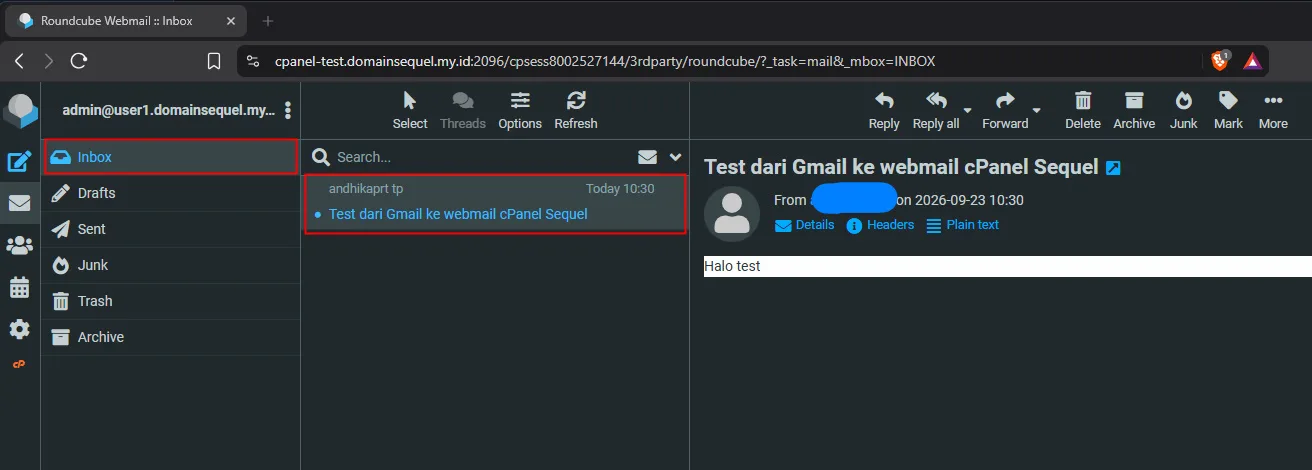Expand search options chevron
This screenshot has height=470, width=1312.
pos(676,157)
